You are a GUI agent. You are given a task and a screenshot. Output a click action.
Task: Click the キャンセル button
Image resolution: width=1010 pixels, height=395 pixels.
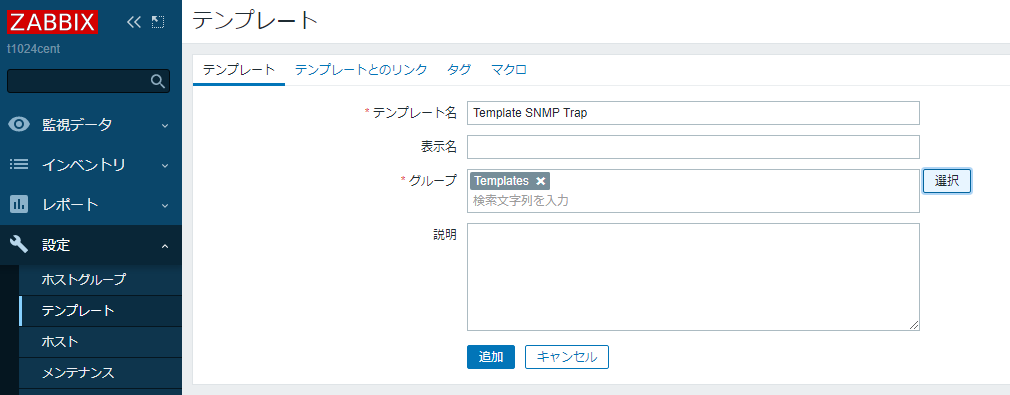click(x=567, y=356)
